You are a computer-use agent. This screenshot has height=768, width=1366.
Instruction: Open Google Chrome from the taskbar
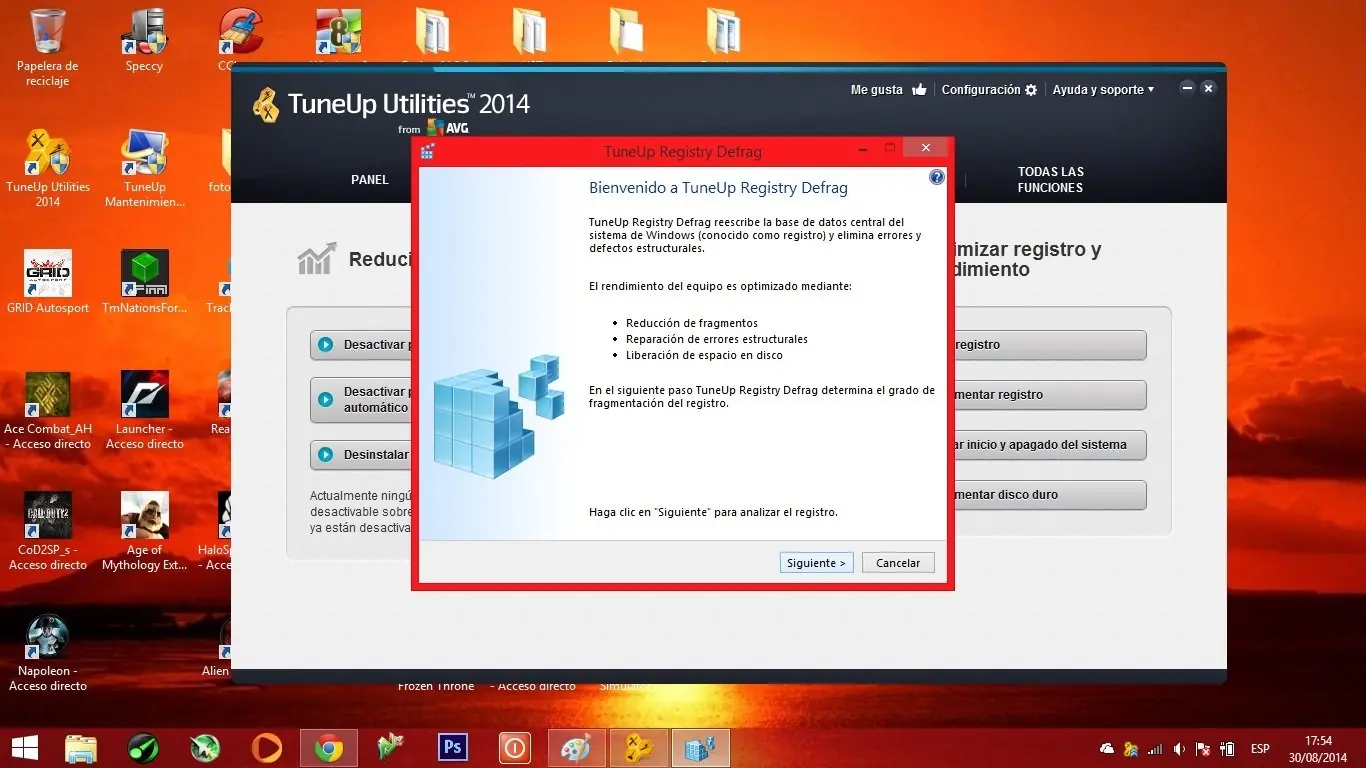(329, 748)
